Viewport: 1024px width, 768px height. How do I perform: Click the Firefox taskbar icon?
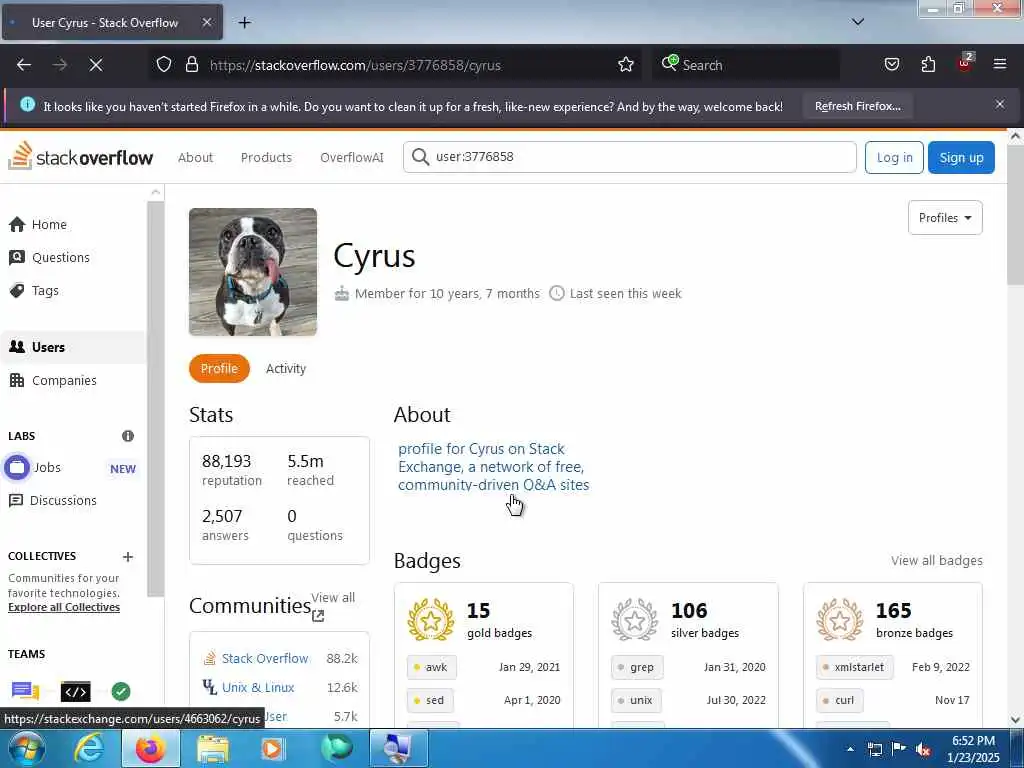tap(150, 748)
